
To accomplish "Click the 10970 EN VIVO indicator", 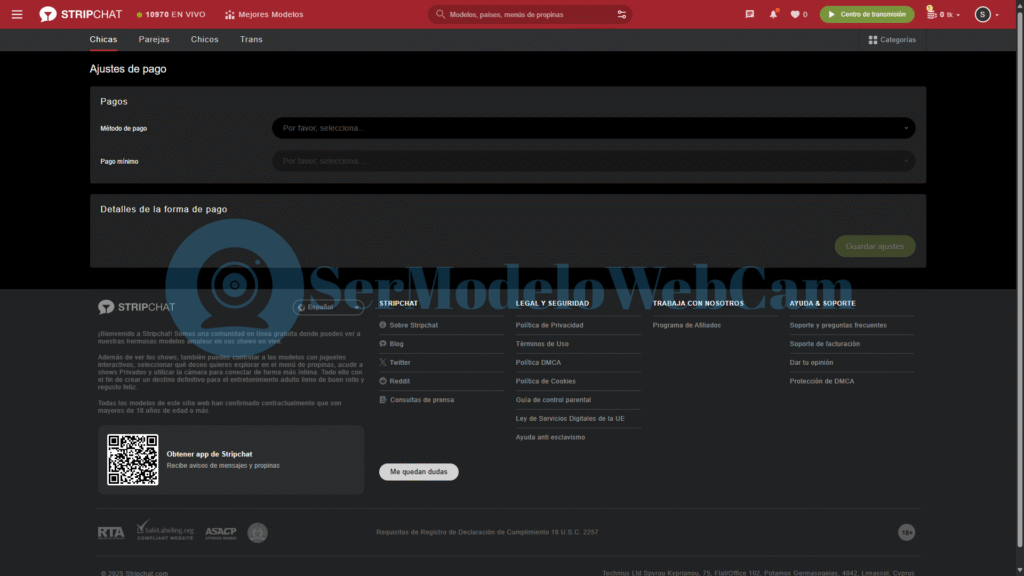I will coord(171,14).
